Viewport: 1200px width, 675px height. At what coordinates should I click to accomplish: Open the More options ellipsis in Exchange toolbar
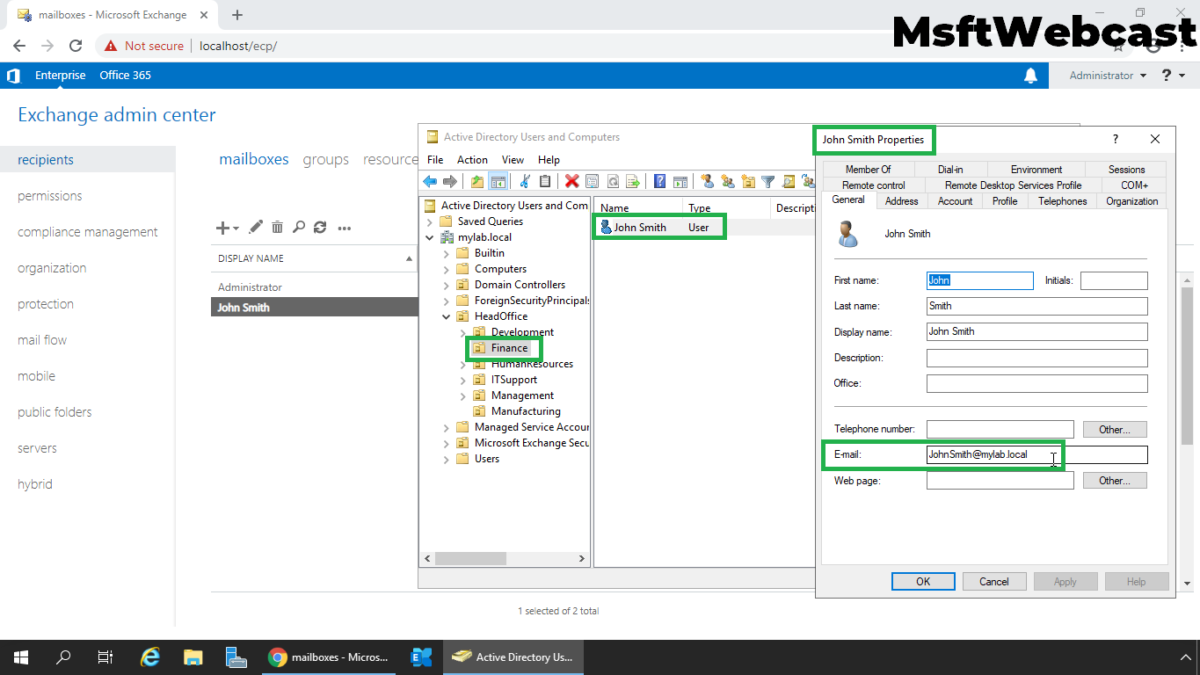pos(344,227)
